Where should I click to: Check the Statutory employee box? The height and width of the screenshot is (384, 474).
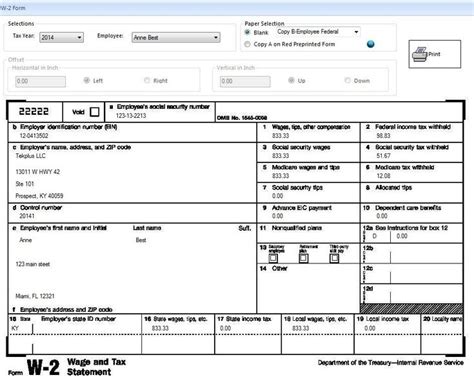pyautogui.click(x=273, y=258)
